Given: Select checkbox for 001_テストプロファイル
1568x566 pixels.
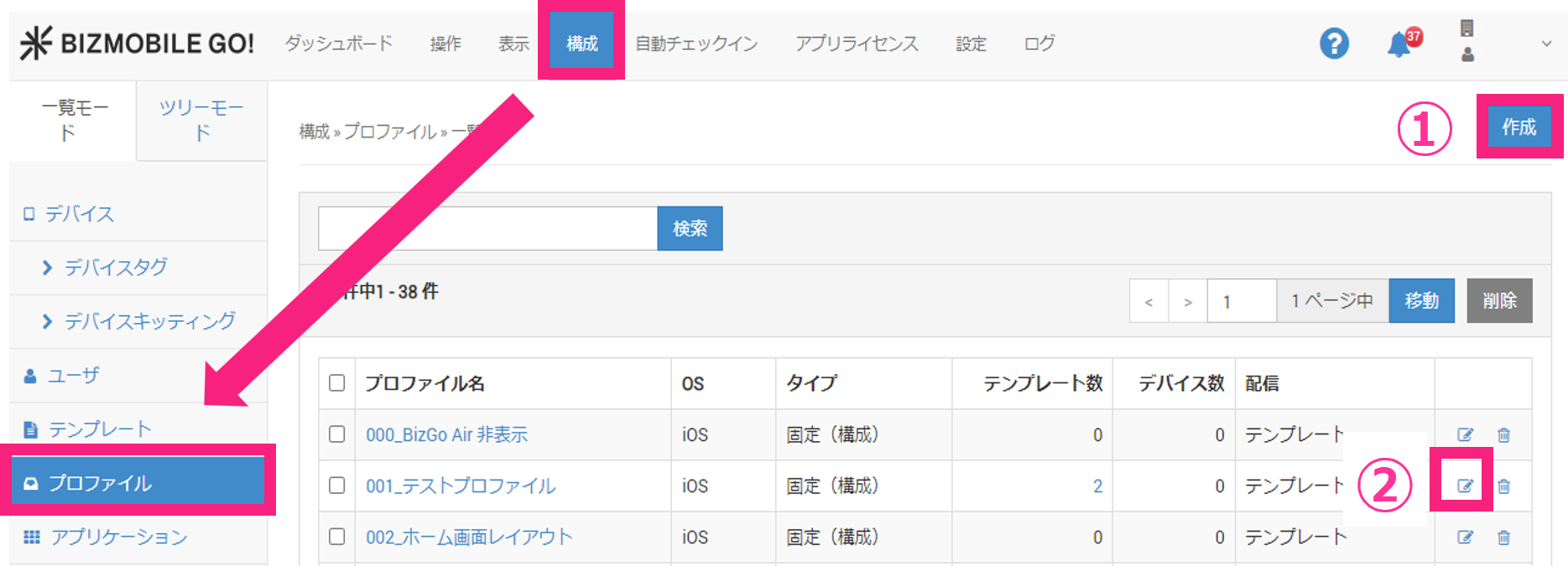Looking at the screenshot, I should pyautogui.click(x=337, y=486).
